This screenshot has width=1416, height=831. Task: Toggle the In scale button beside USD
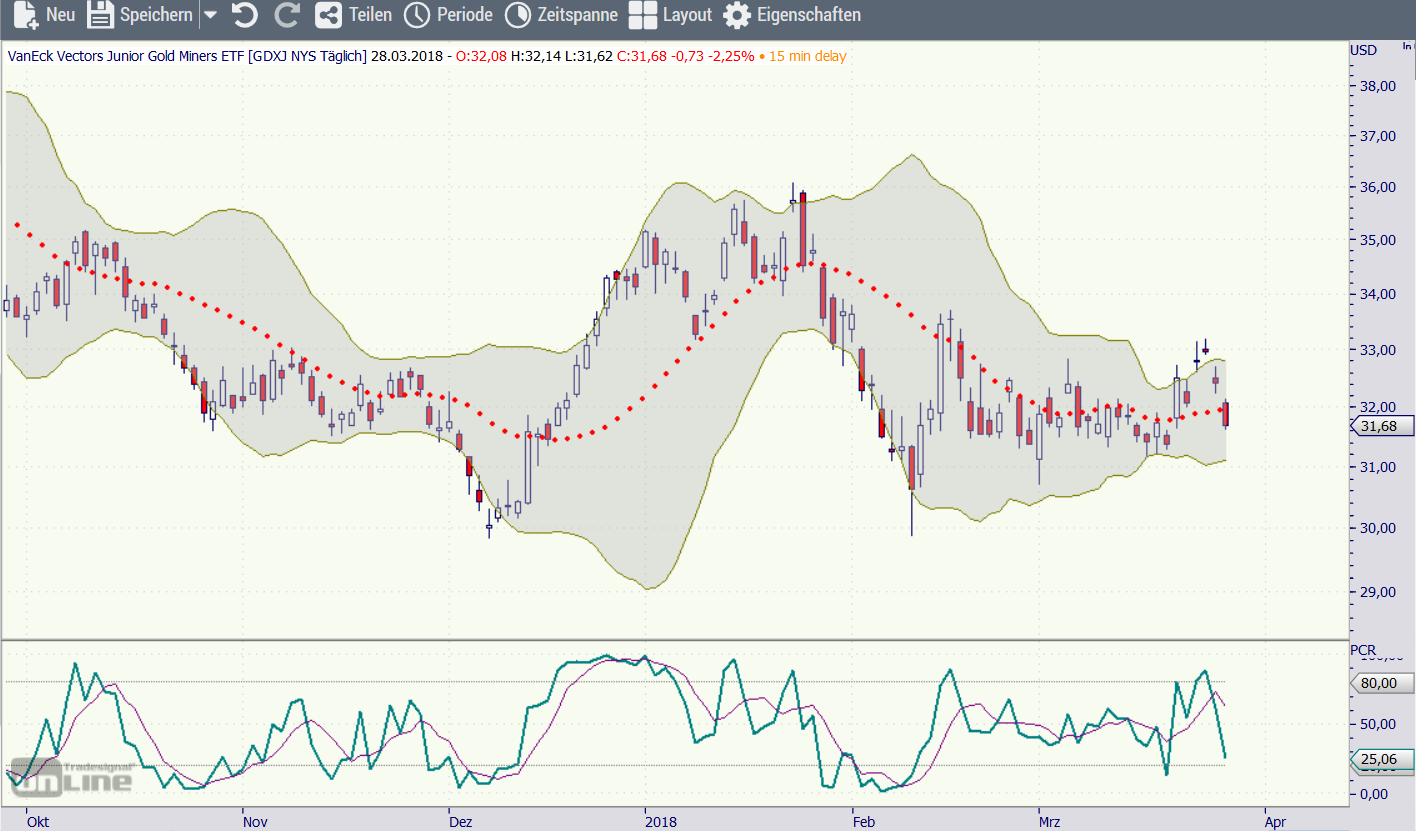(x=1408, y=47)
